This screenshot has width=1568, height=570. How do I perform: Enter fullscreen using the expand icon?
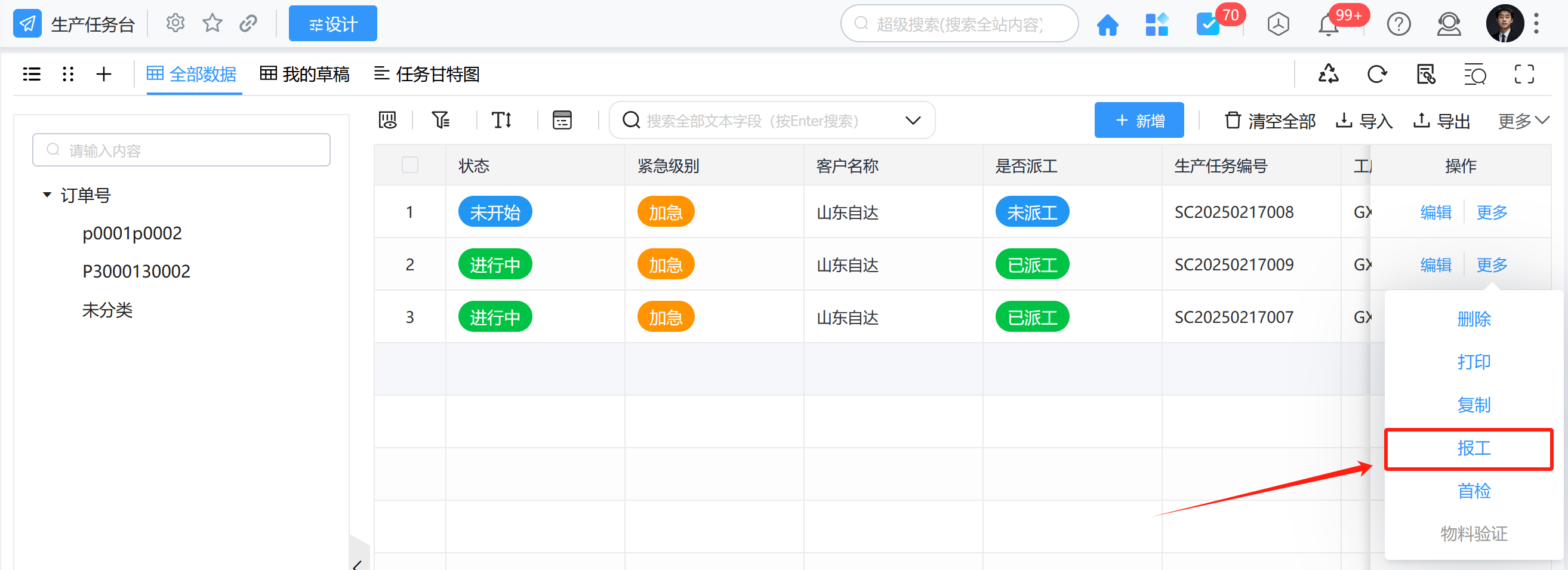[1524, 74]
